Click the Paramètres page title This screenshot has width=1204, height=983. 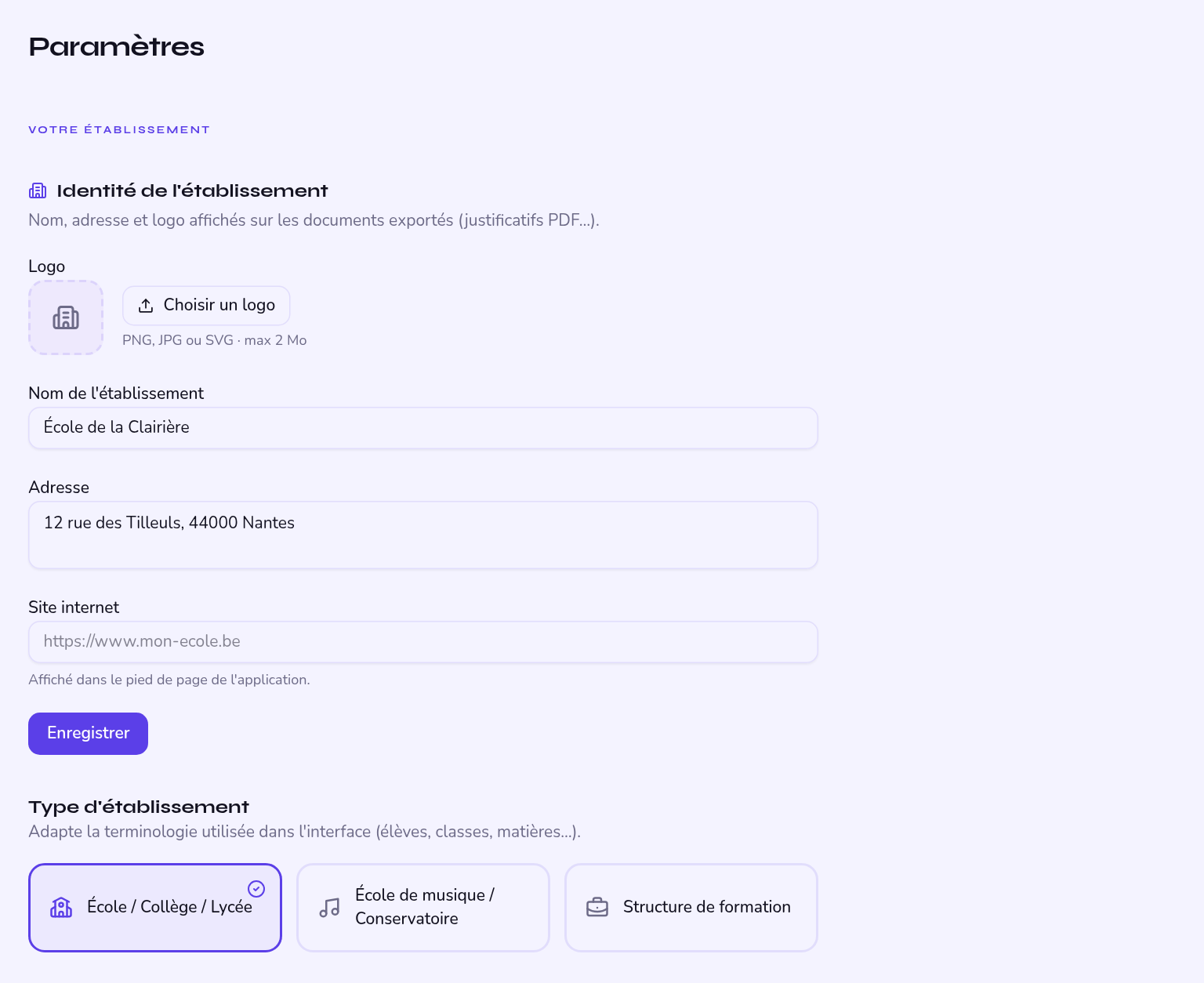coord(117,47)
